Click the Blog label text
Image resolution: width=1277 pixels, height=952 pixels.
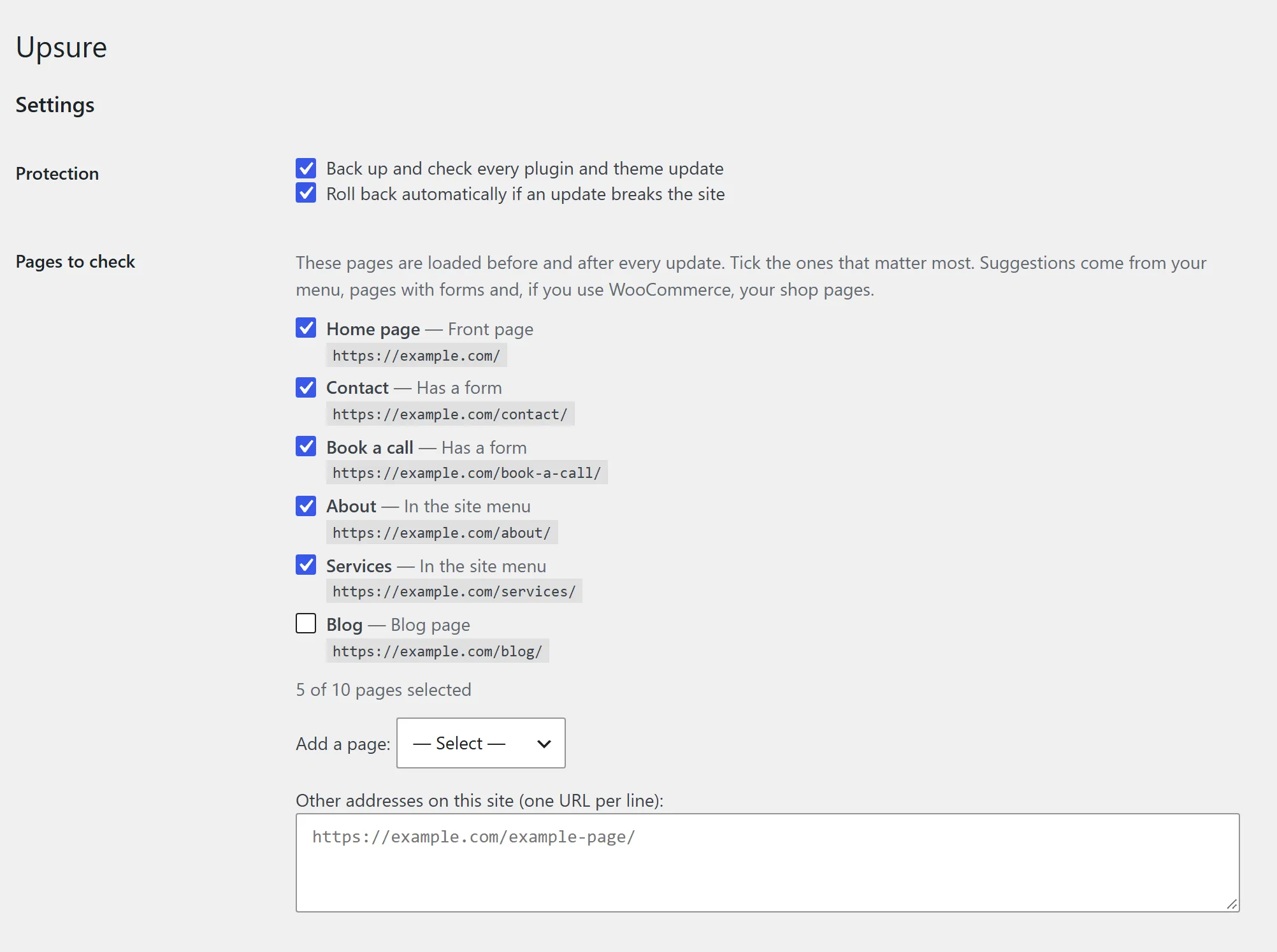344,625
